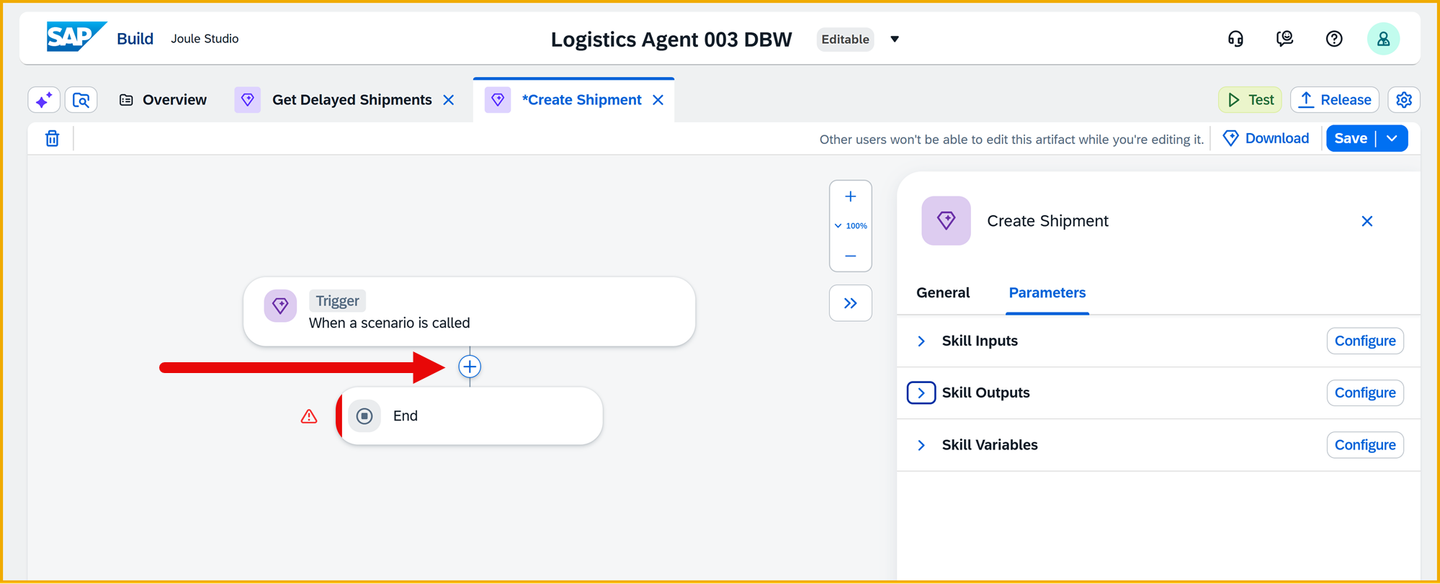Expand the Skill Outputs section

[x=921, y=393]
